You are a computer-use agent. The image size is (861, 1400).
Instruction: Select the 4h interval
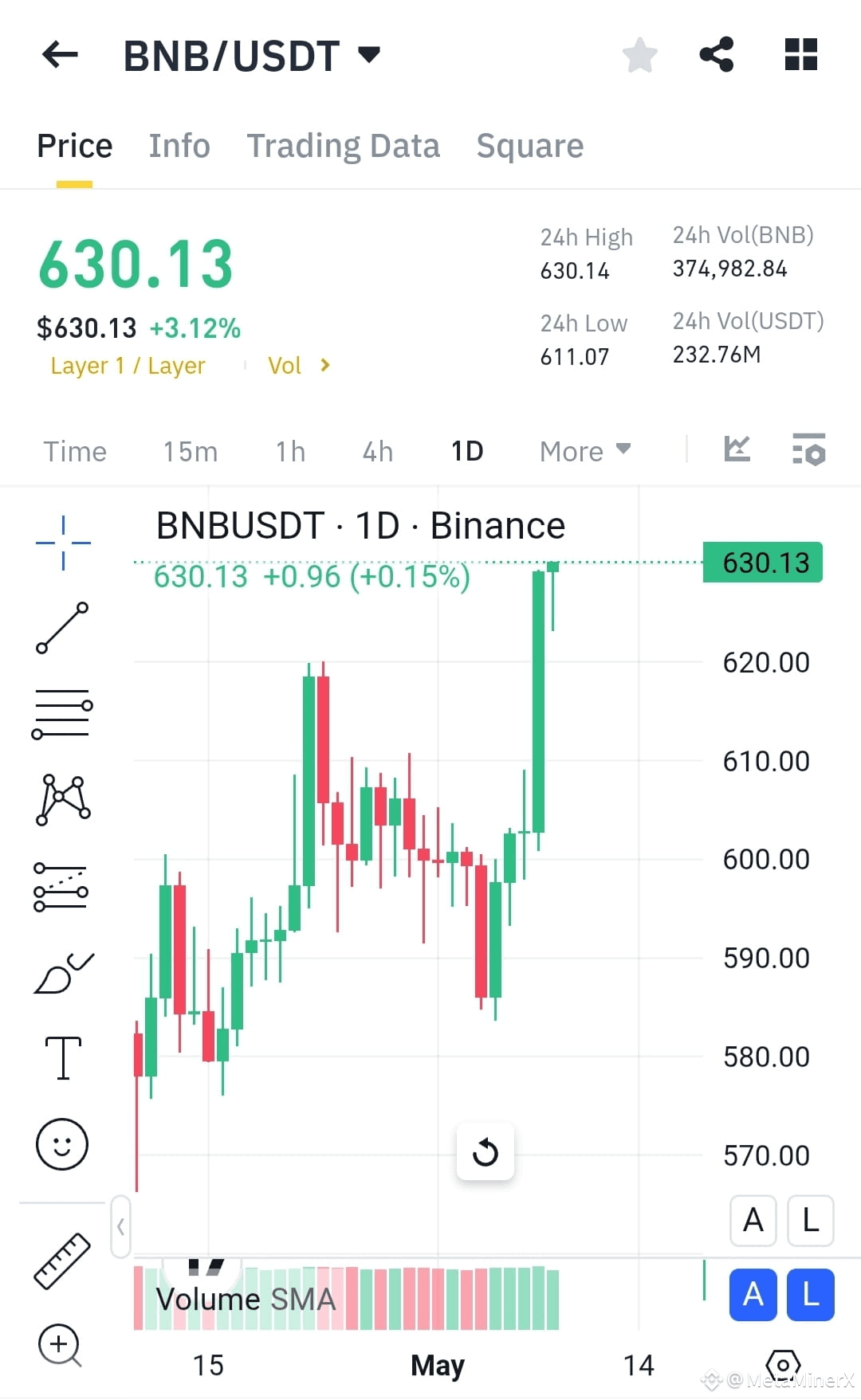378,452
